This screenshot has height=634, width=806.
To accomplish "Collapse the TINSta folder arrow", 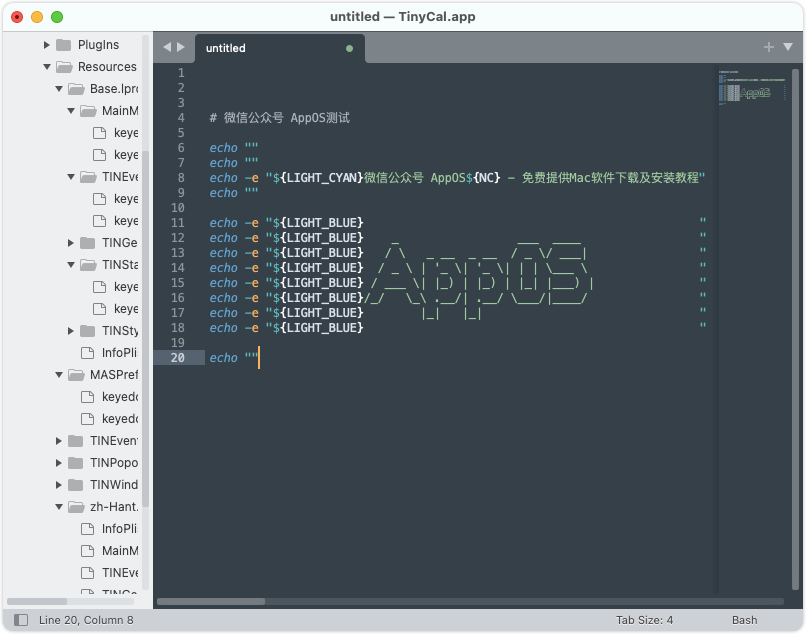I will [71, 265].
